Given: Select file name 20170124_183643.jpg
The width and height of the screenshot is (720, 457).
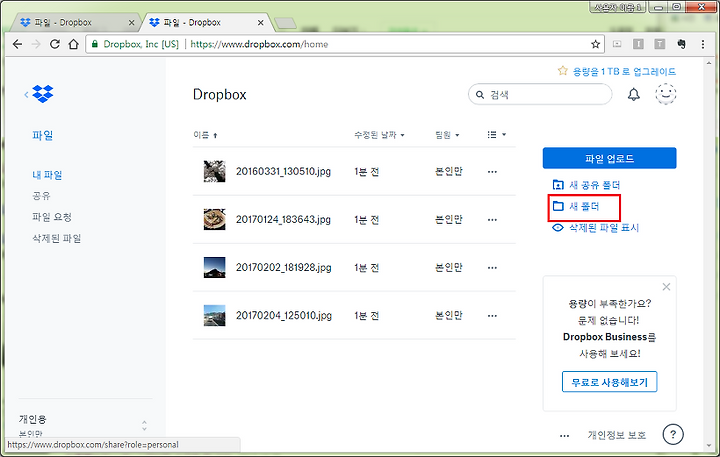Looking at the screenshot, I should click(283, 220).
